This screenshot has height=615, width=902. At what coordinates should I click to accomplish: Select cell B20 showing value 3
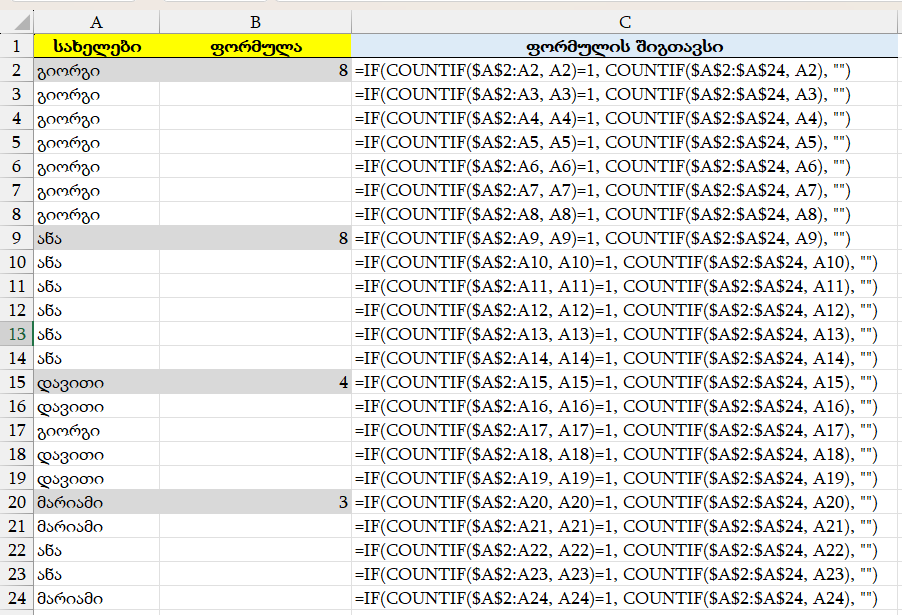coord(255,502)
